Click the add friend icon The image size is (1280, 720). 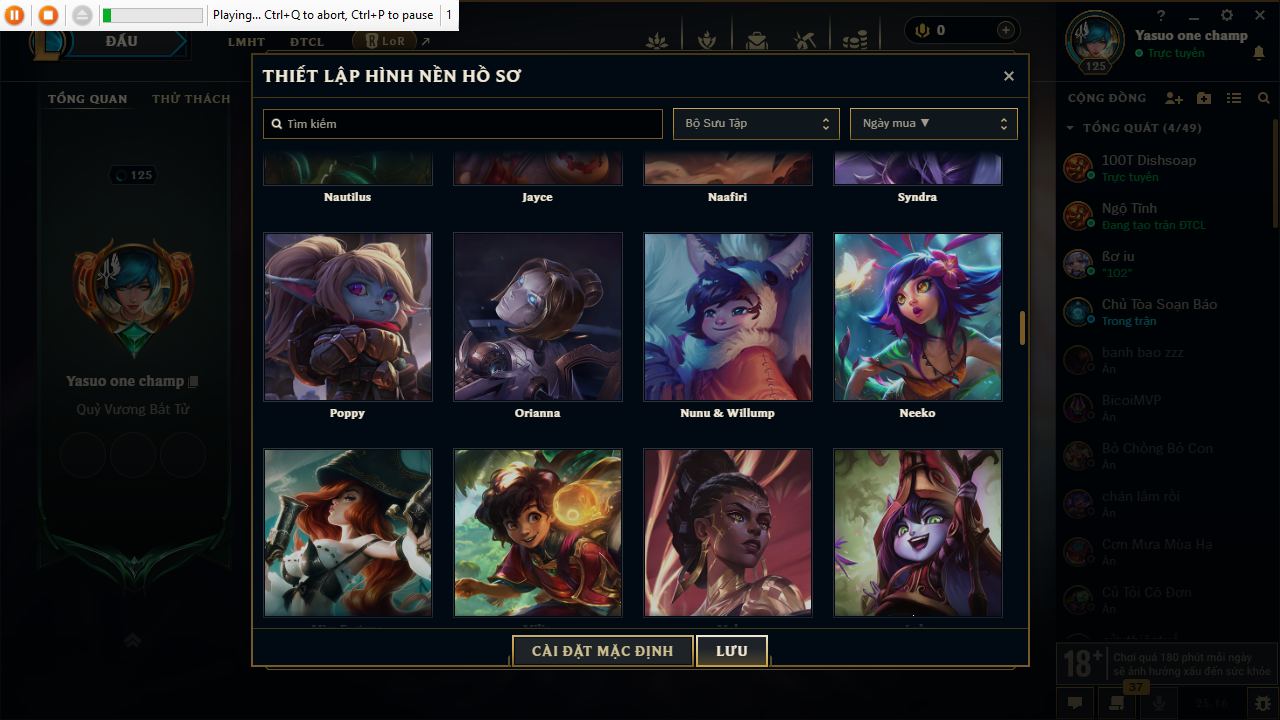(1174, 98)
